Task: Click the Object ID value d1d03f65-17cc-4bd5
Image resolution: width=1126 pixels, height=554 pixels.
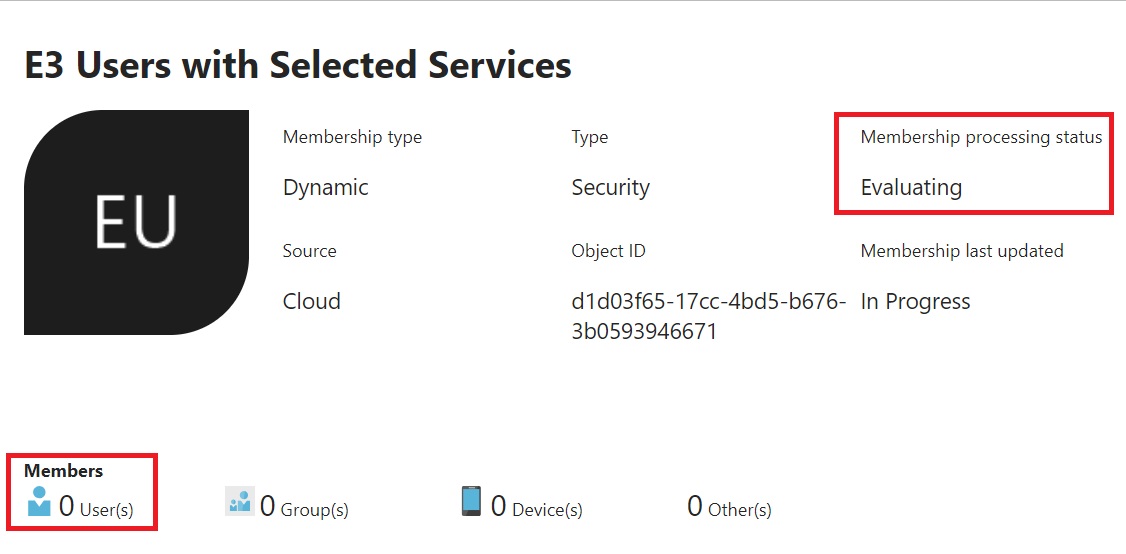Action: pos(709,316)
